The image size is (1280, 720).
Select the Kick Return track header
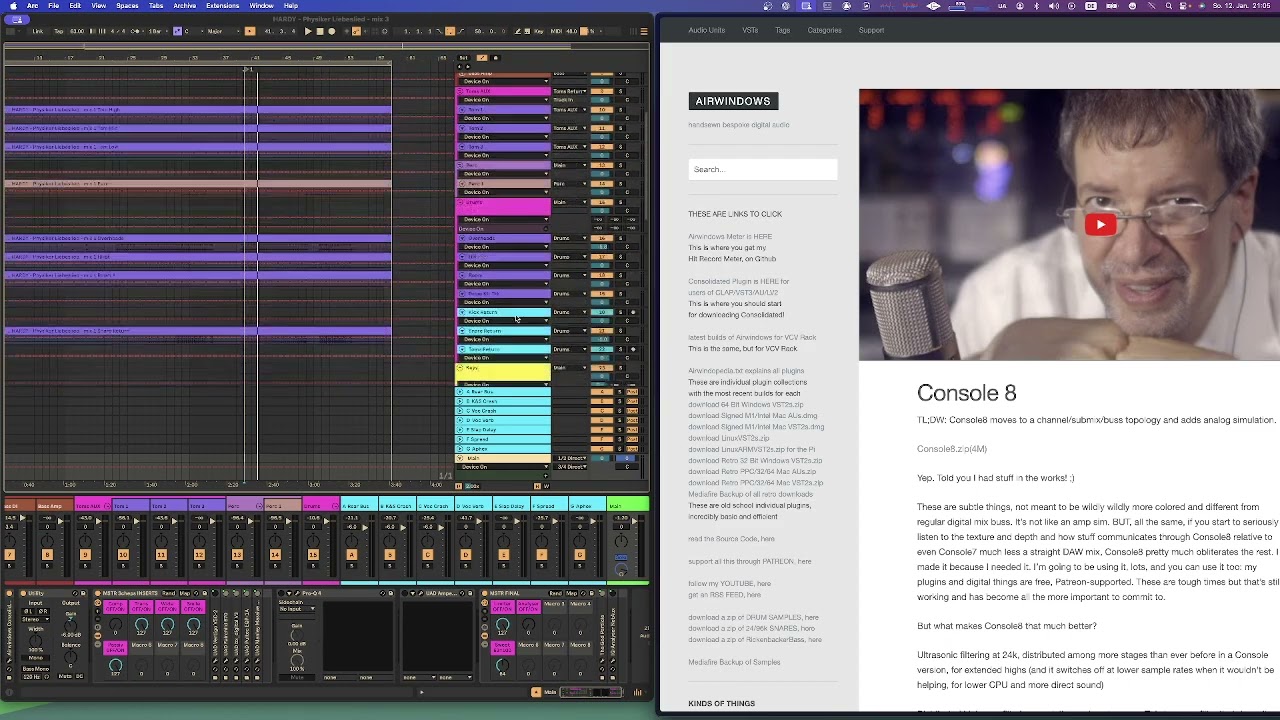pyautogui.click(x=504, y=312)
